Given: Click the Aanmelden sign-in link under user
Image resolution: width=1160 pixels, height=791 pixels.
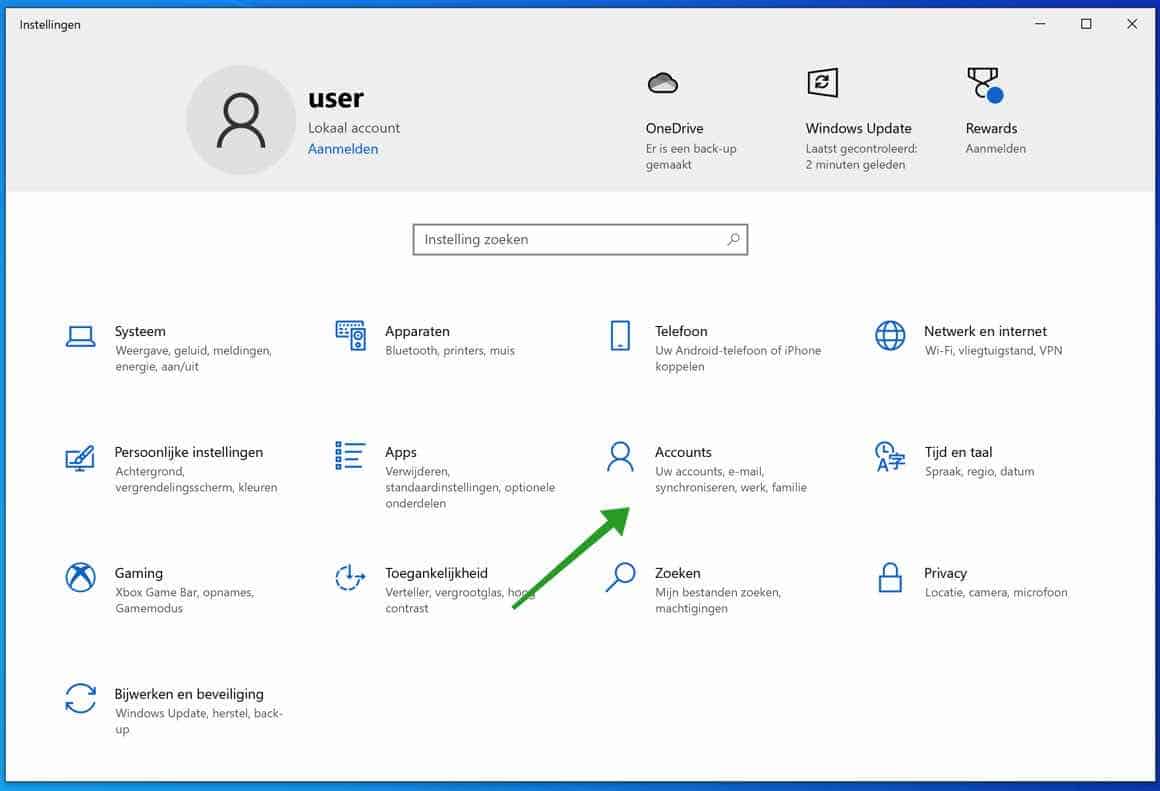Looking at the screenshot, I should coord(343,148).
